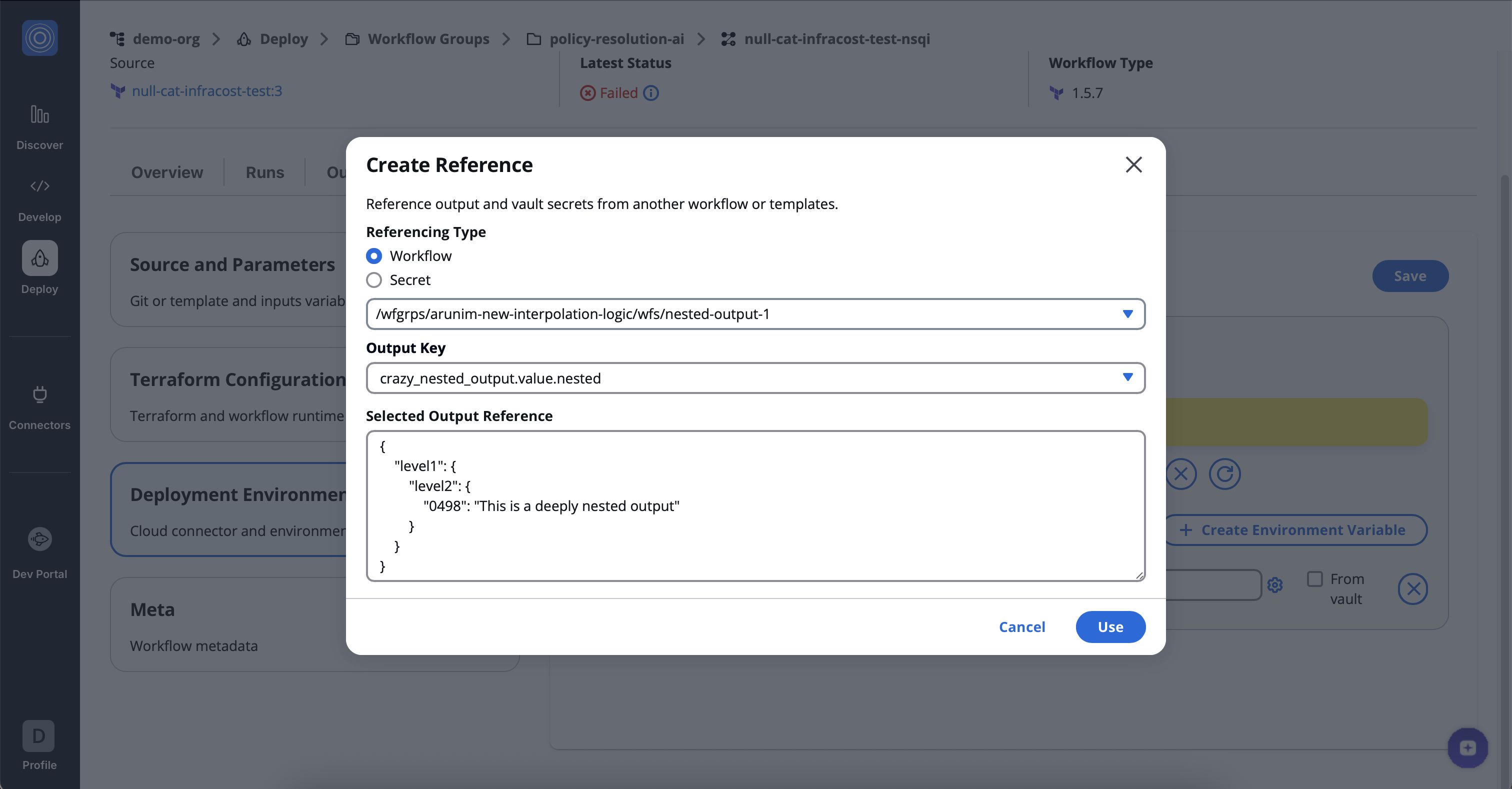Switch to the Runs tab
The height and width of the screenshot is (789, 1512).
[x=264, y=172]
